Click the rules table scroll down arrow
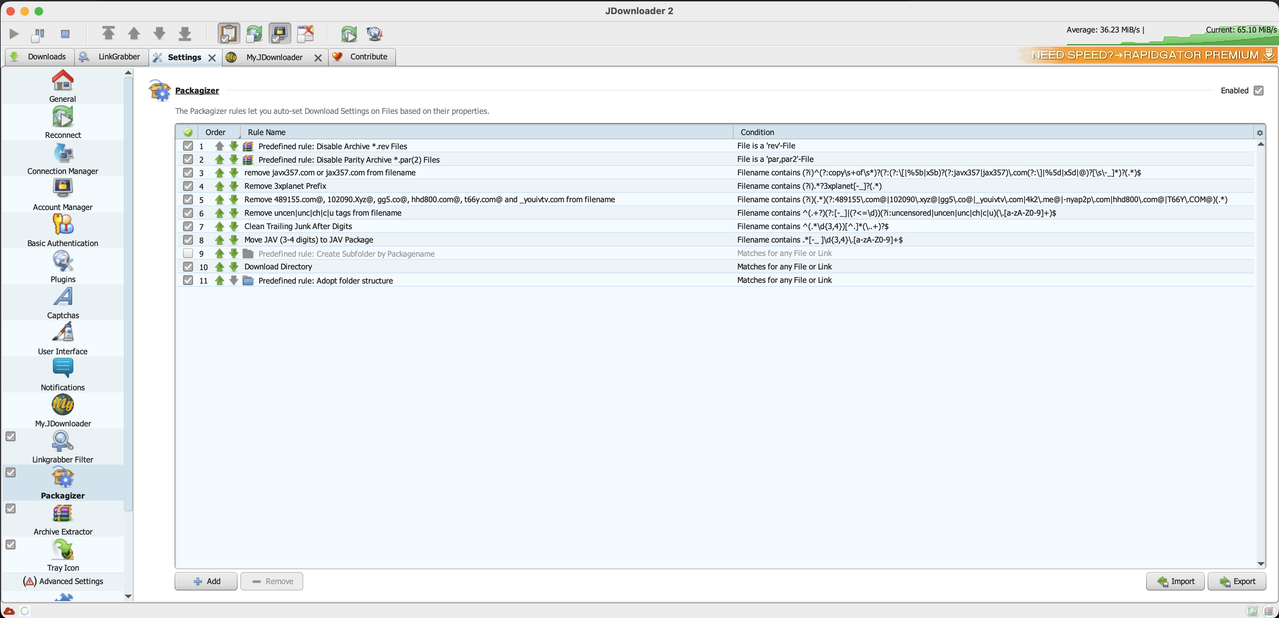Viewport: 1279px width, 618px height. pos(1260,564)
